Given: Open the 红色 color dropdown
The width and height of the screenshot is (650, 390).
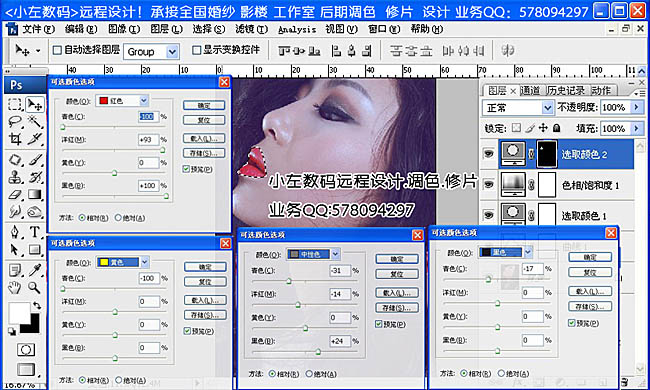Looking at the screenshot, I should click(x=143, y=100).
